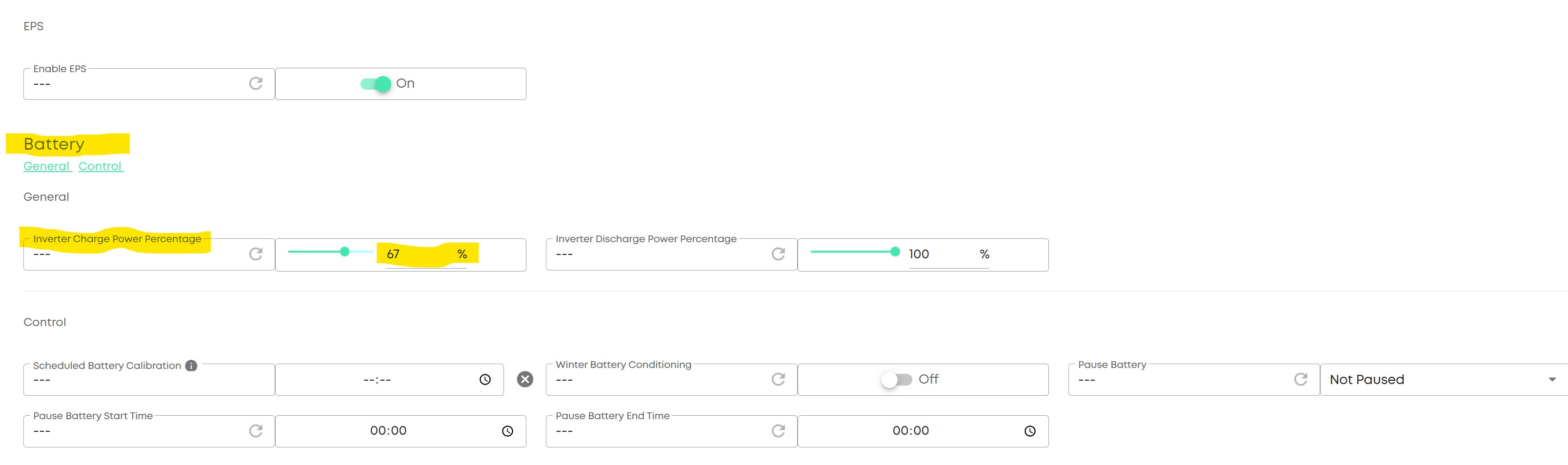Clear the Scheduled Battery Calibration time

pos(524,379)
